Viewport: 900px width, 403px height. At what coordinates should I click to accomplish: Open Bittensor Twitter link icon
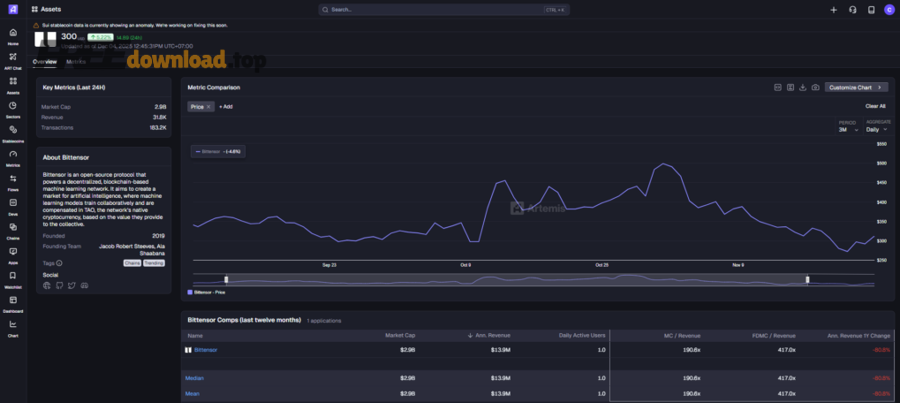coord(72,285)
